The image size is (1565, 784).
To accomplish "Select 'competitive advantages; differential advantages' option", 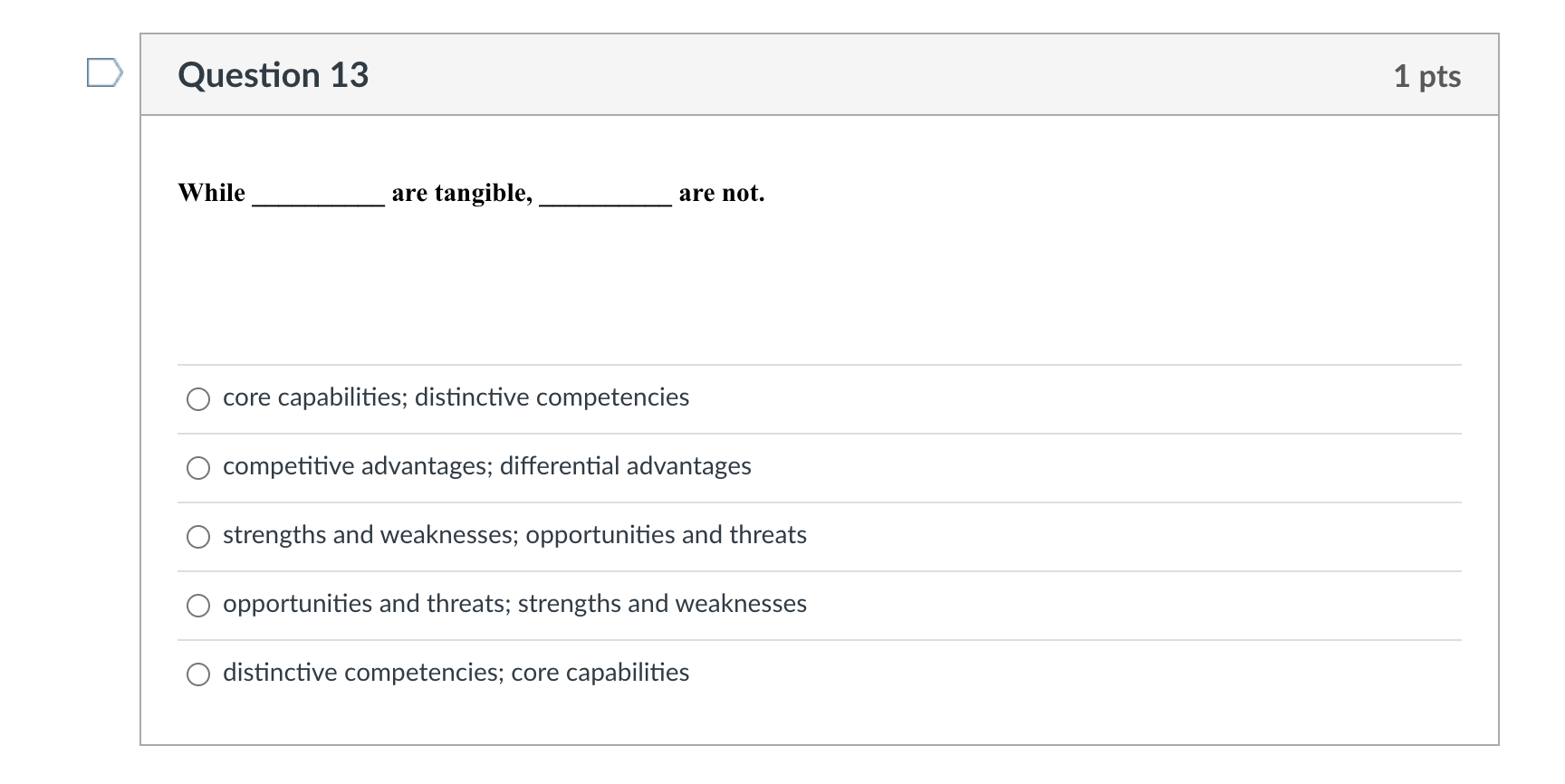I will (x=198, y=467).
